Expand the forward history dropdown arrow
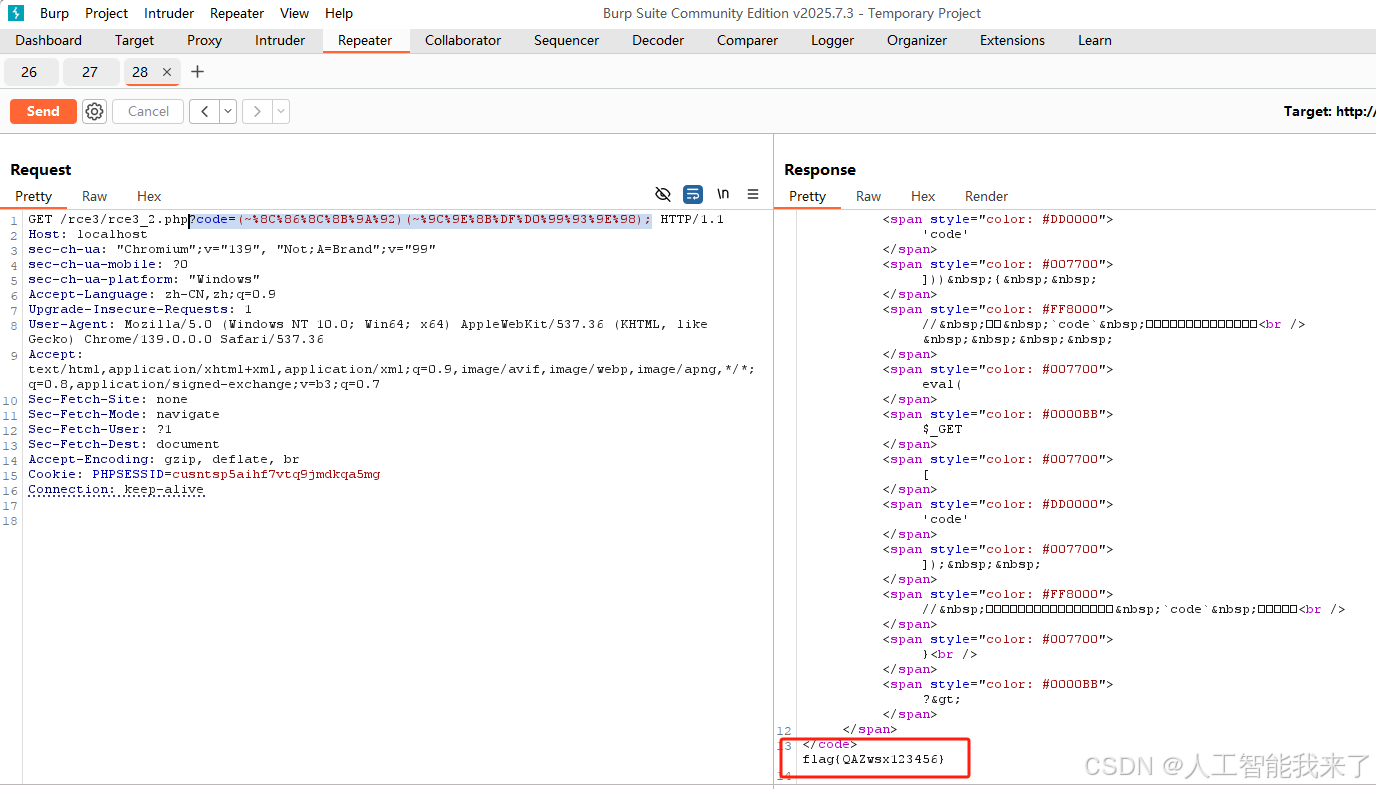The width and height of the screenshot is (1376, 789). coord(281,111)
